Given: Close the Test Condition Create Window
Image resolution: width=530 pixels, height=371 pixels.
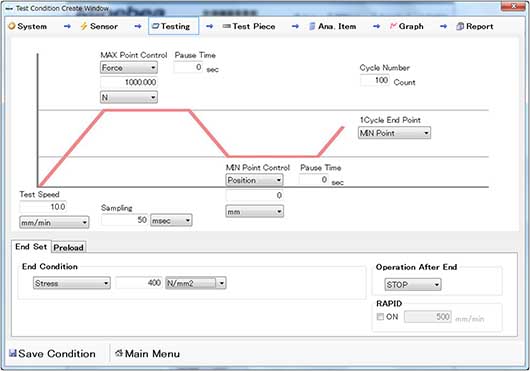Looking at the screenshot, I should coord(513,6).
